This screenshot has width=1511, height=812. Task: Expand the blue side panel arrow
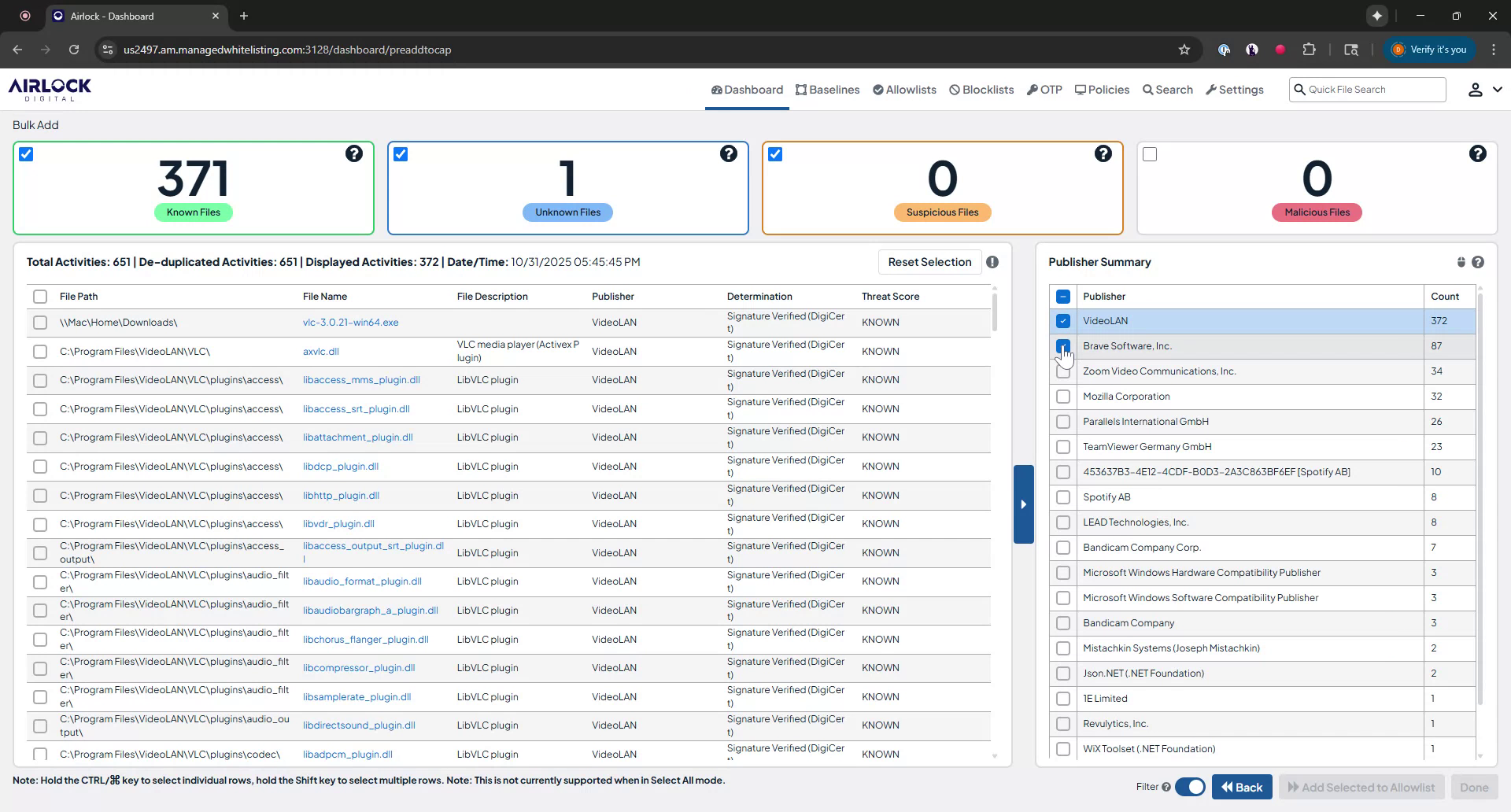click(x=1023, y=504)
